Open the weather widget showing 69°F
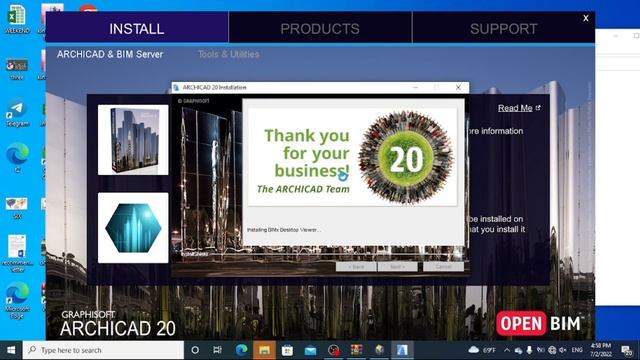The width and height of the screenshot is (640, 360). (x=482, y=350)
